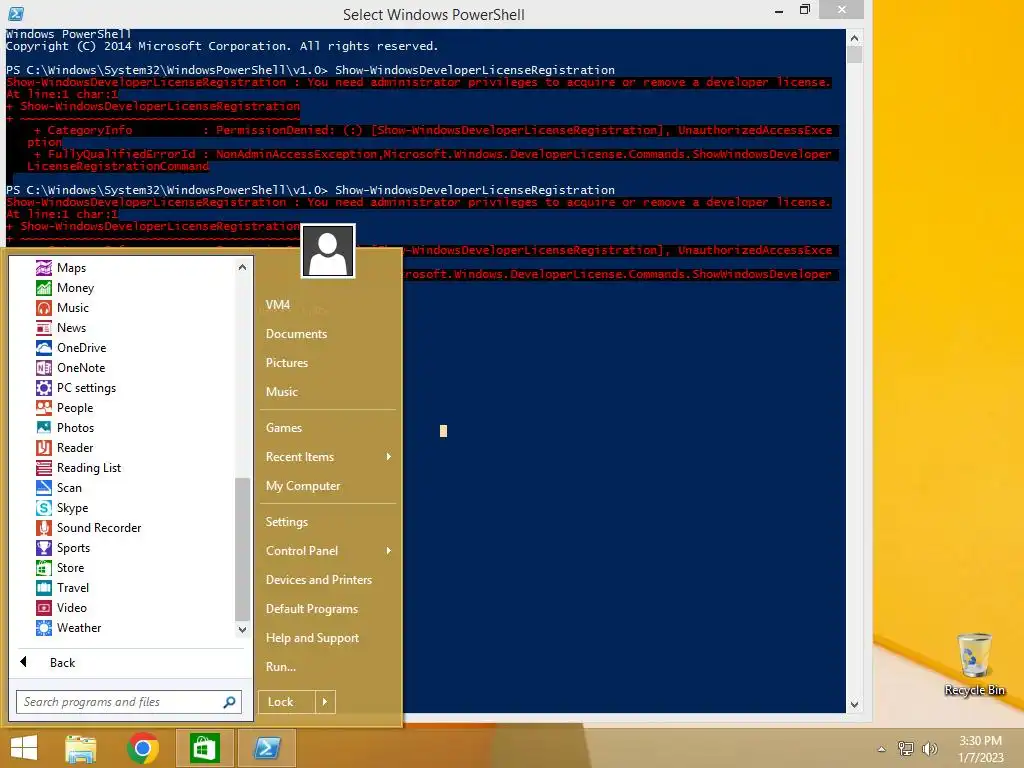Click the programs list scrollbar thumb
The width and height of the screenshot is (1024, 768).
point(242,549)
